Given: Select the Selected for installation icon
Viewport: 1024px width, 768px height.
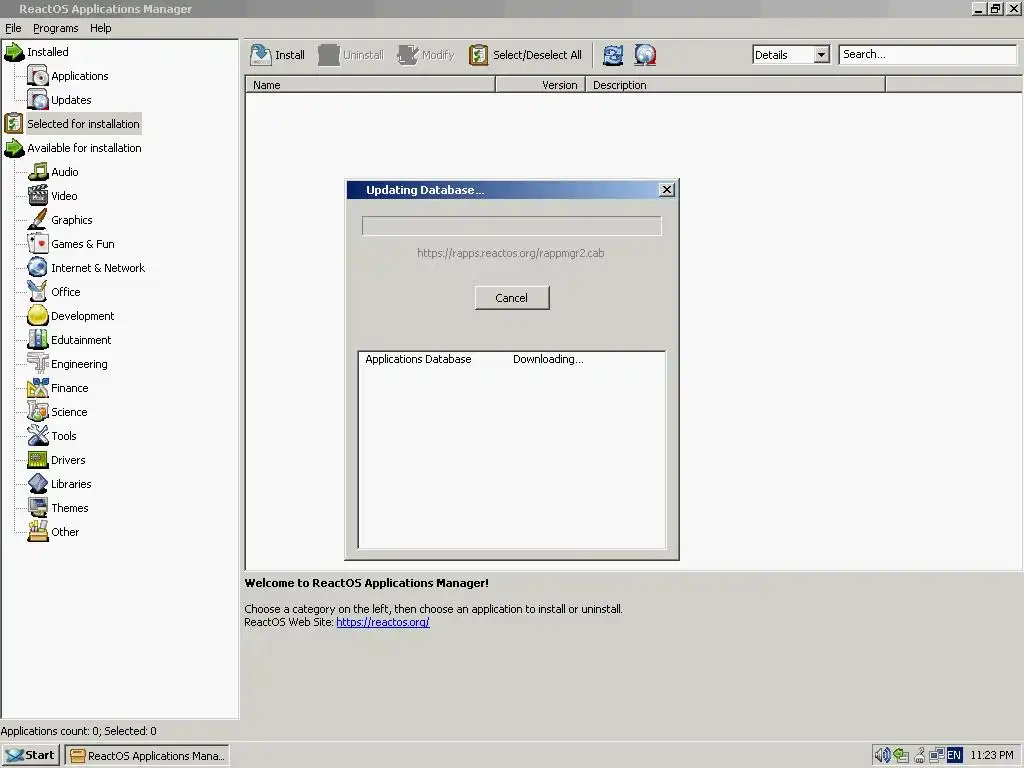Looking at the screenshot, I should 14,123.
